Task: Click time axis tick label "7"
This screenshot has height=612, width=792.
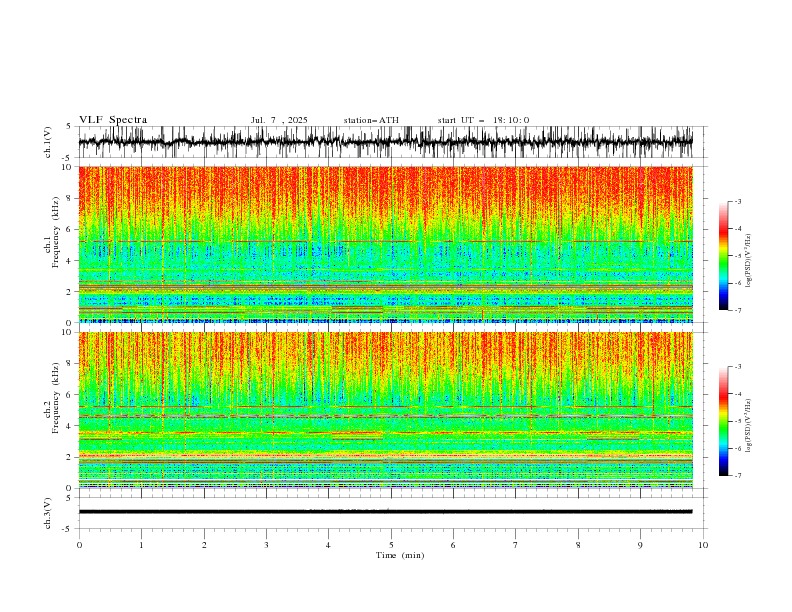Action: [x=516, y=545]
